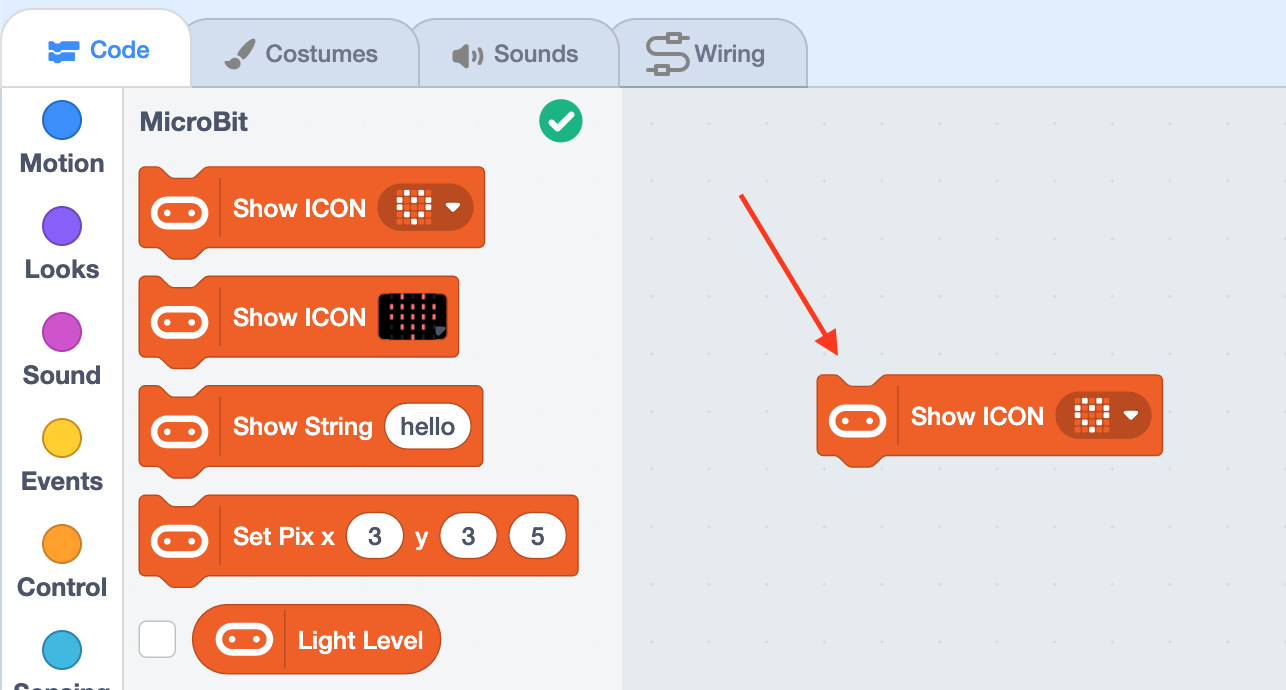Switch to the Costumes tab
Image resolution: width=1286 pixels, height=690 pixels.
coord(301,54)
